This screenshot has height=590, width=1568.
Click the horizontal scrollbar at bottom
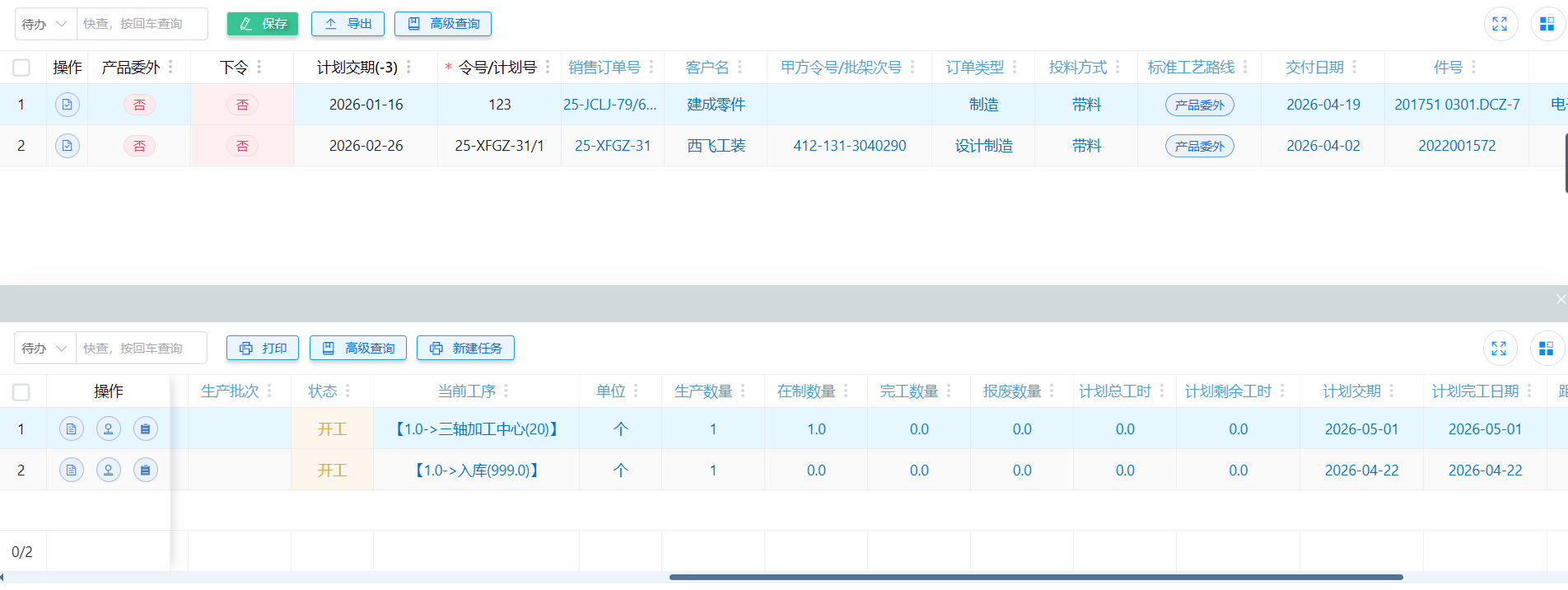(x=1035, y=577)
